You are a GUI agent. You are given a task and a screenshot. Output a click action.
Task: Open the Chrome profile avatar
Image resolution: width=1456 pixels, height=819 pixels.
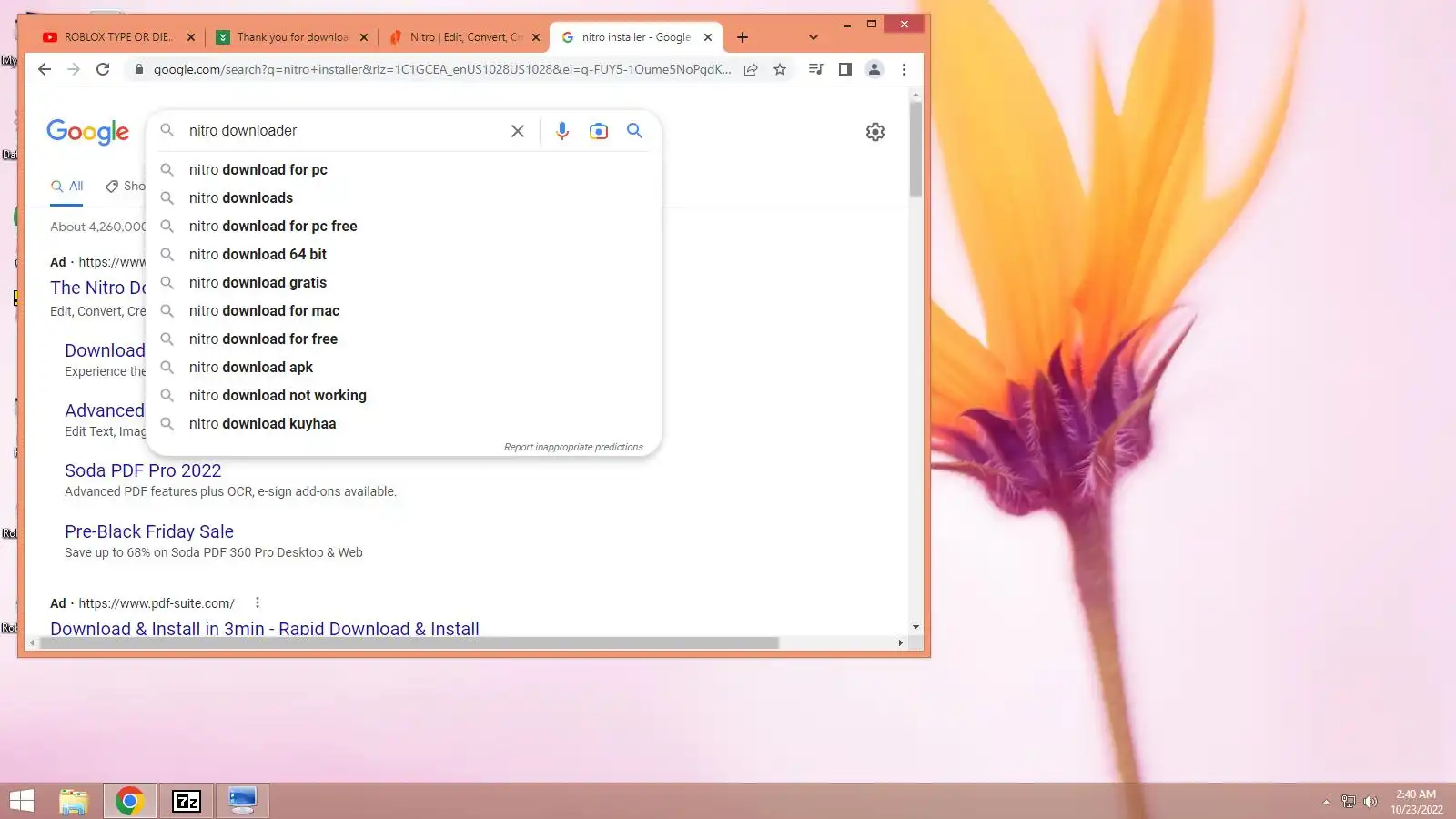[x=875, y=69]
